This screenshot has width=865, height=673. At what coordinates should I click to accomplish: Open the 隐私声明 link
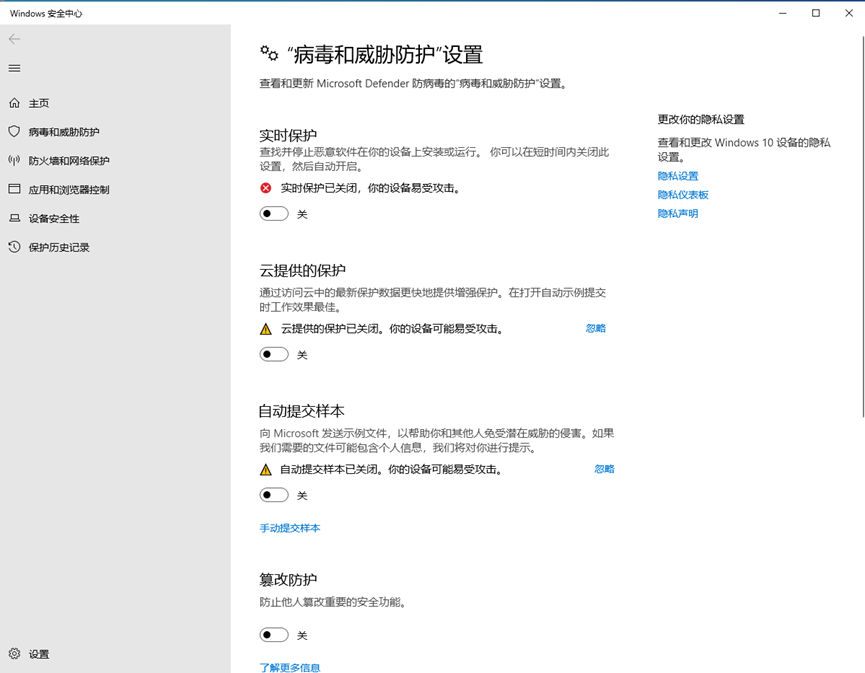678,213
